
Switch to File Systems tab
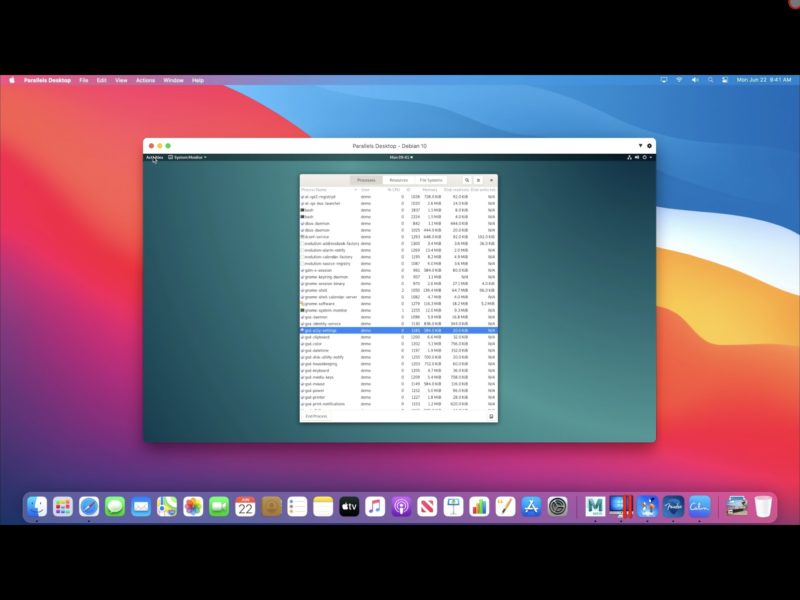coord(431,180)
